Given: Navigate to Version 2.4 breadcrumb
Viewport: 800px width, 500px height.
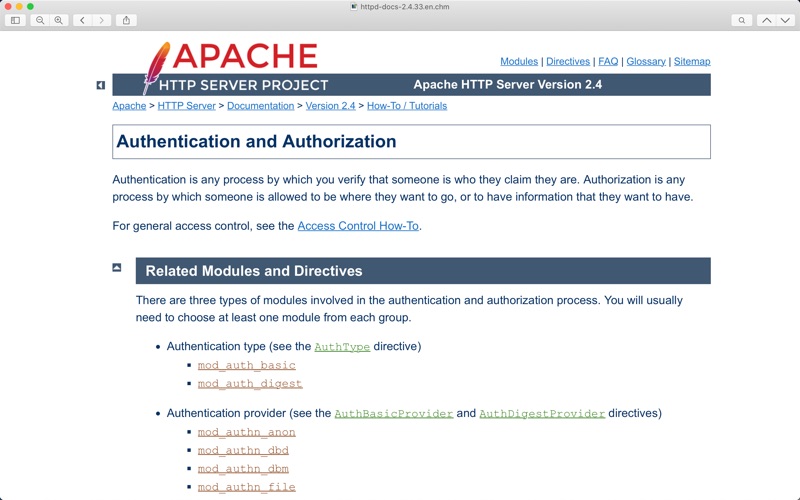Looking at the screenshot, I should pyautogui.click(x=330, y=106).
